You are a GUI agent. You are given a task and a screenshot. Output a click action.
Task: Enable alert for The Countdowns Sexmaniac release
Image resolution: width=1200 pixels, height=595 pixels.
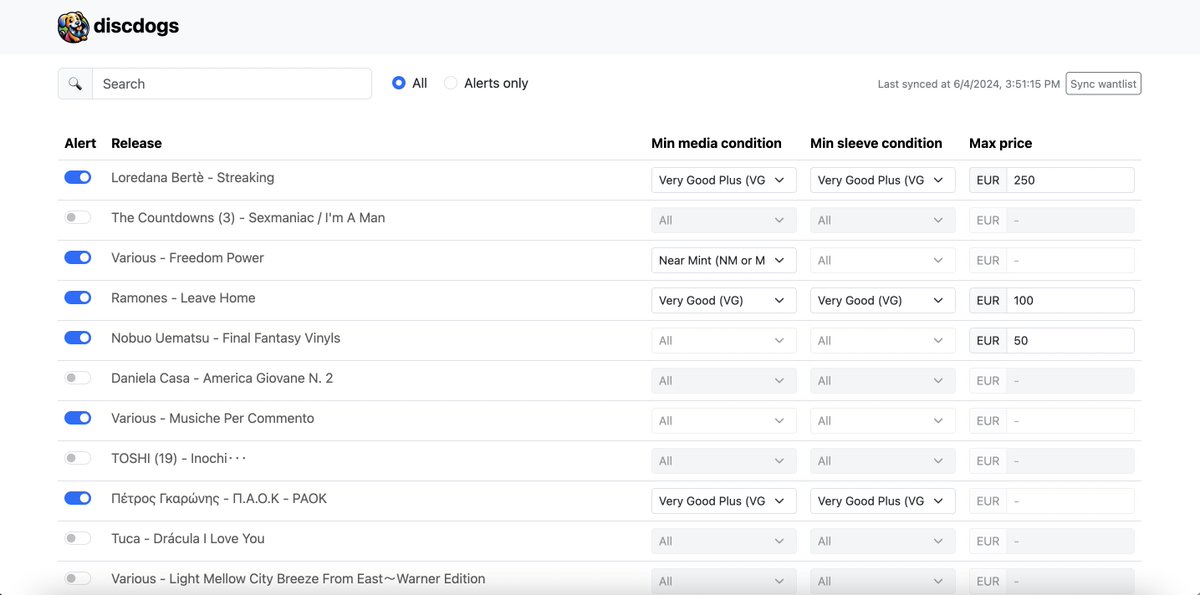[x=78, y=217]
